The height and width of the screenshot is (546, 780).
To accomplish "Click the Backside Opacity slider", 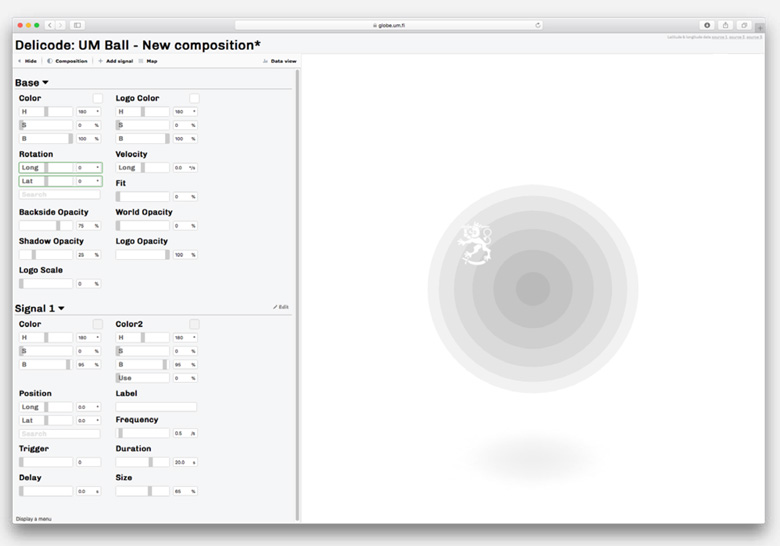I will coord(46,226).
